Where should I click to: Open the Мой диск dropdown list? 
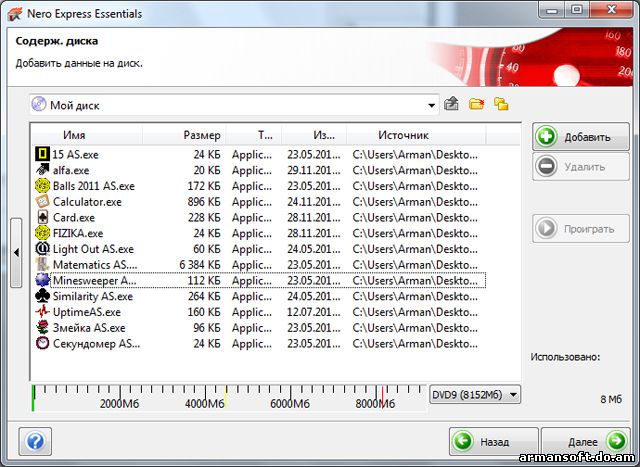click(431, 105)
